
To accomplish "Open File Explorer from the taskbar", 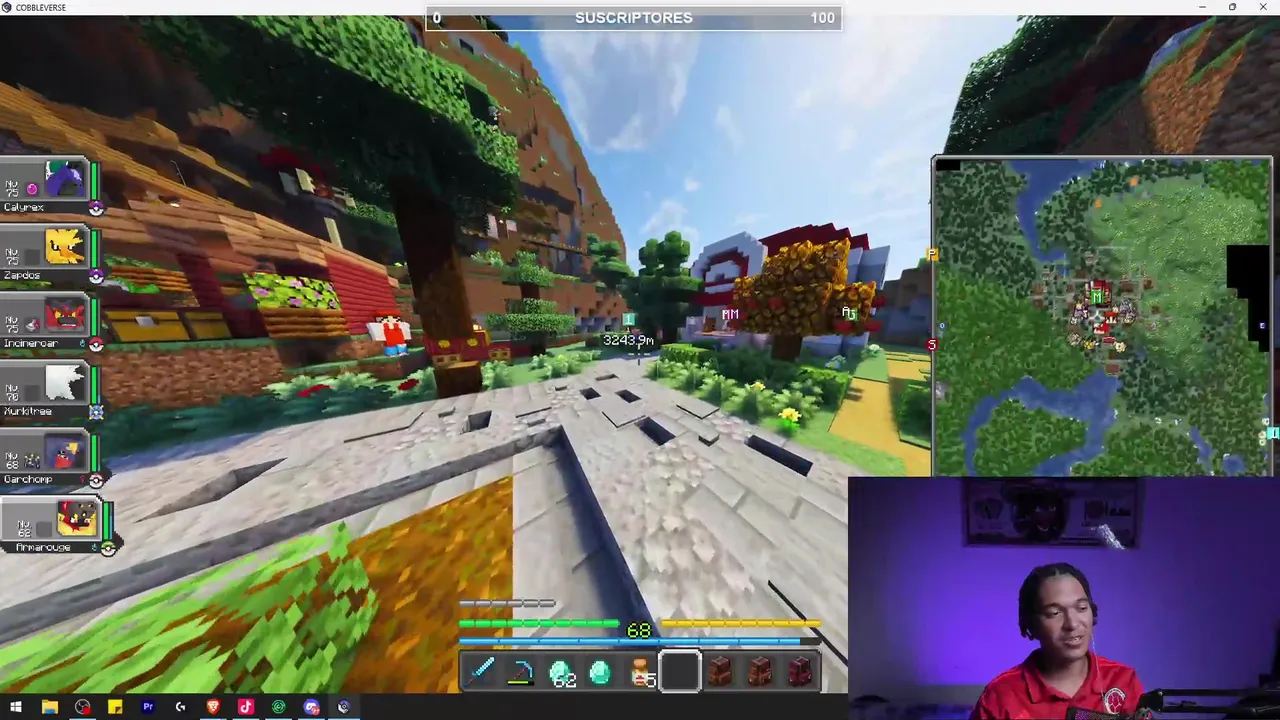I will click(49, 707).
